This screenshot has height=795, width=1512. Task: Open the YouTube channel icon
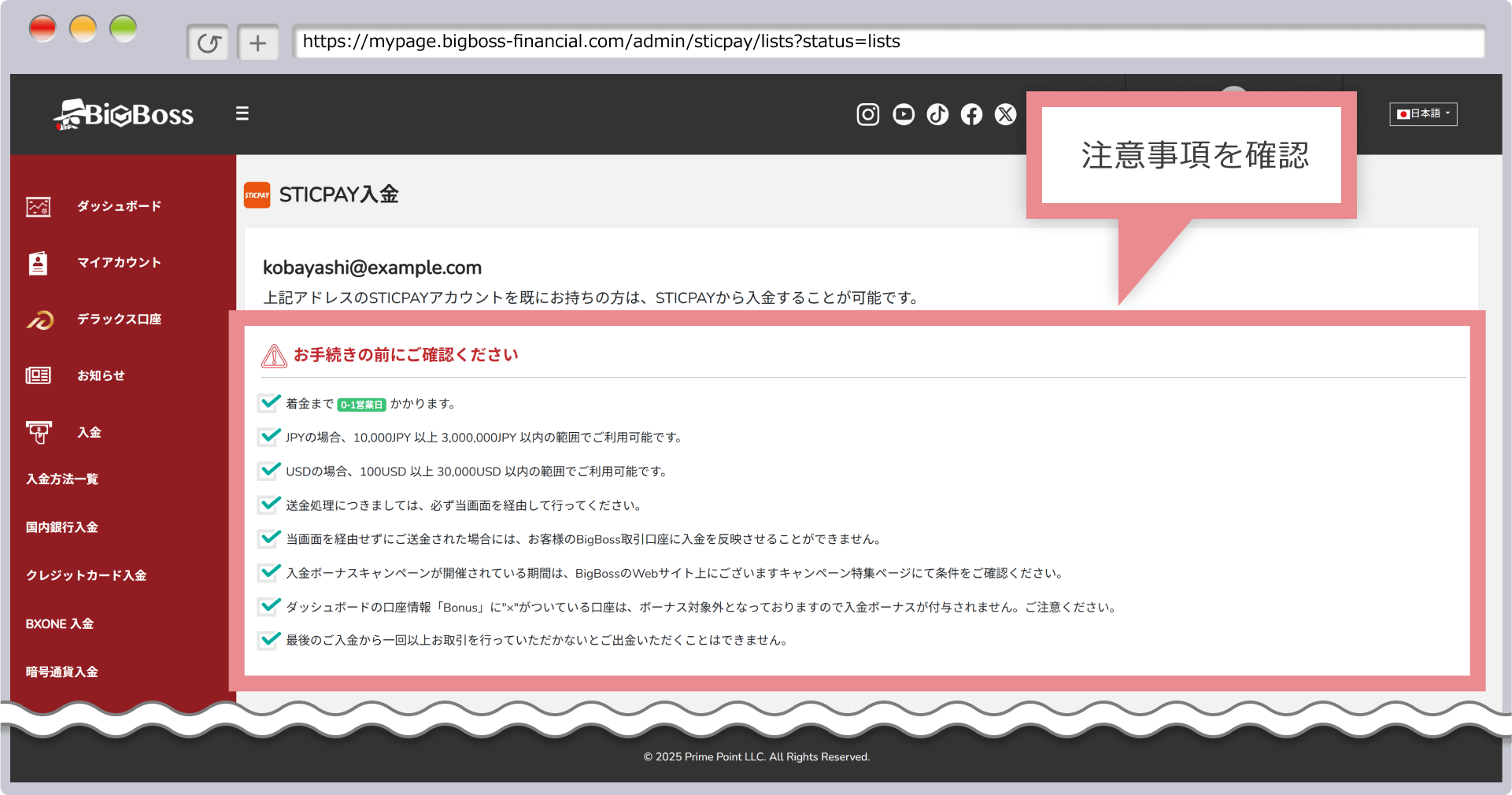pyautogui.click(x=904, y=115)
